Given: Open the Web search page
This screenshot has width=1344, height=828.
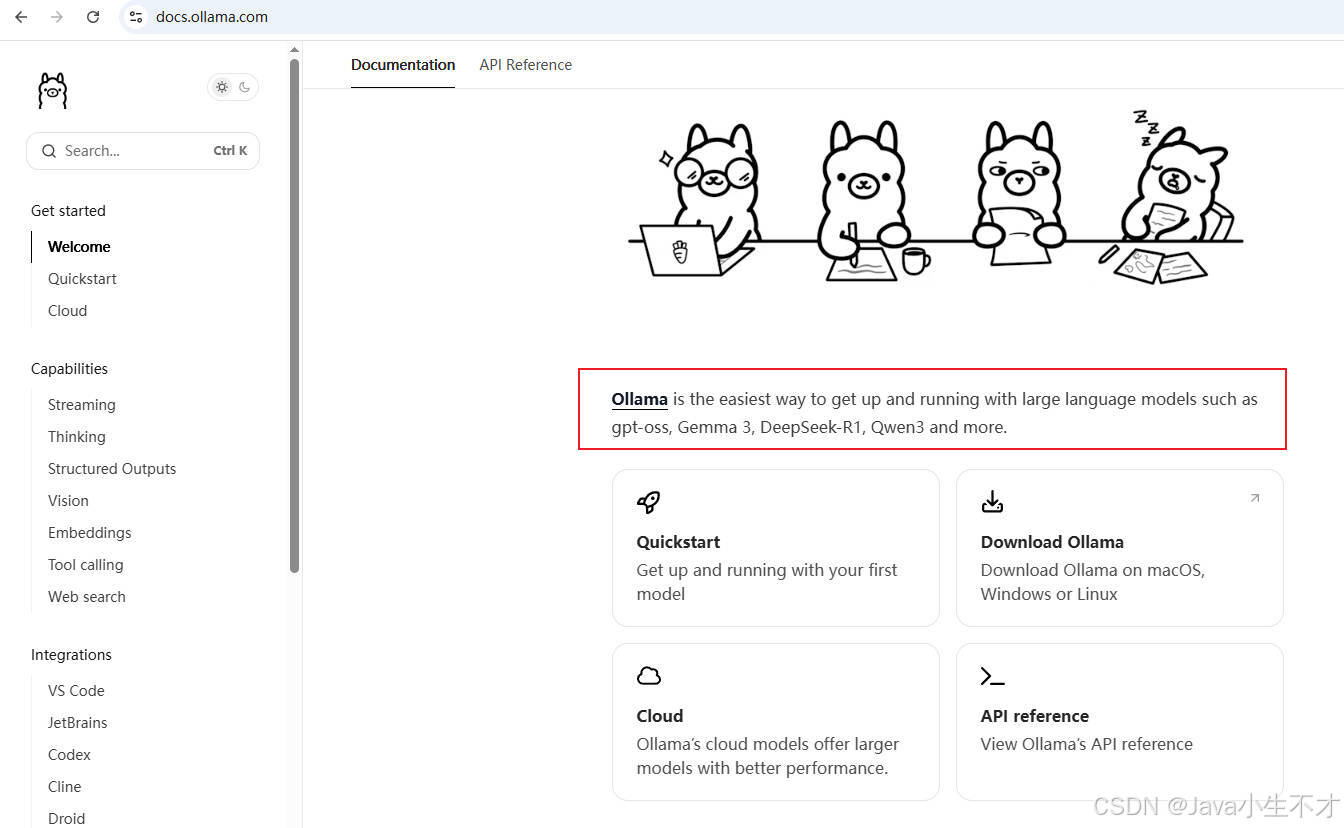Looking at the screenshot, I should coord(87,597).
